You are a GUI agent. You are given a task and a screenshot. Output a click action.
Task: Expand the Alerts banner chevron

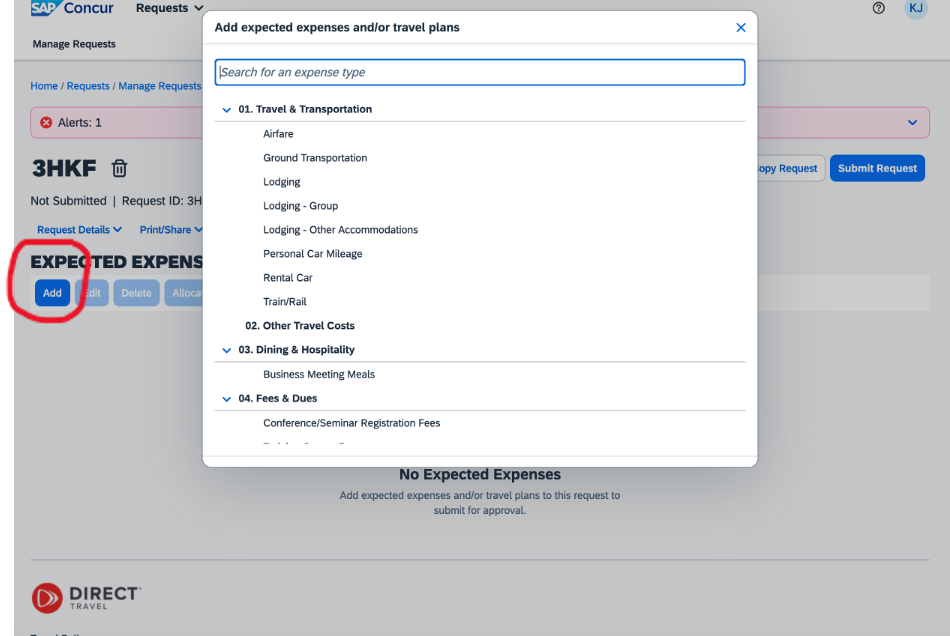[912, 123]
